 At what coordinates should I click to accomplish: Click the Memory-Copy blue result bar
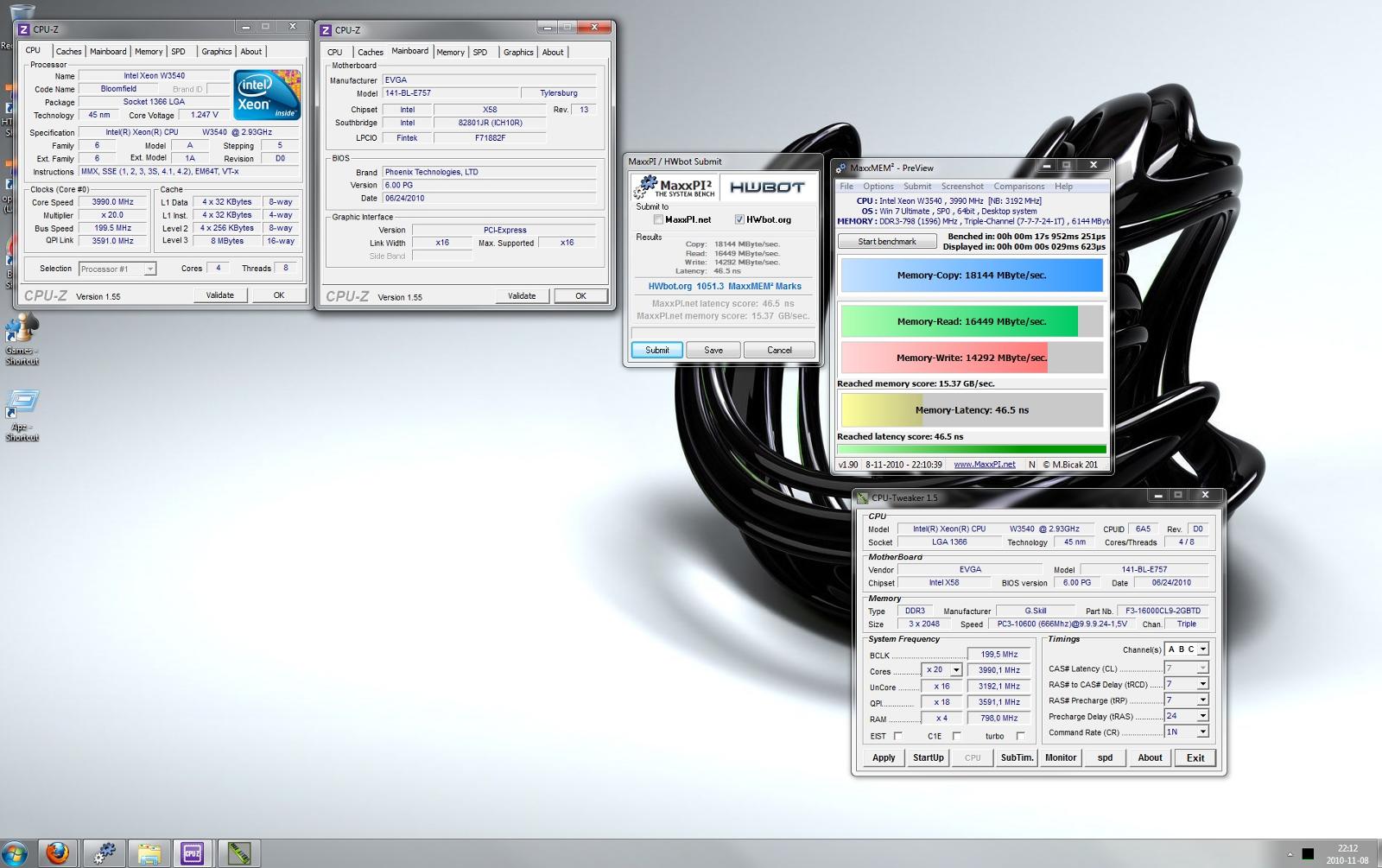click(972, 276)
